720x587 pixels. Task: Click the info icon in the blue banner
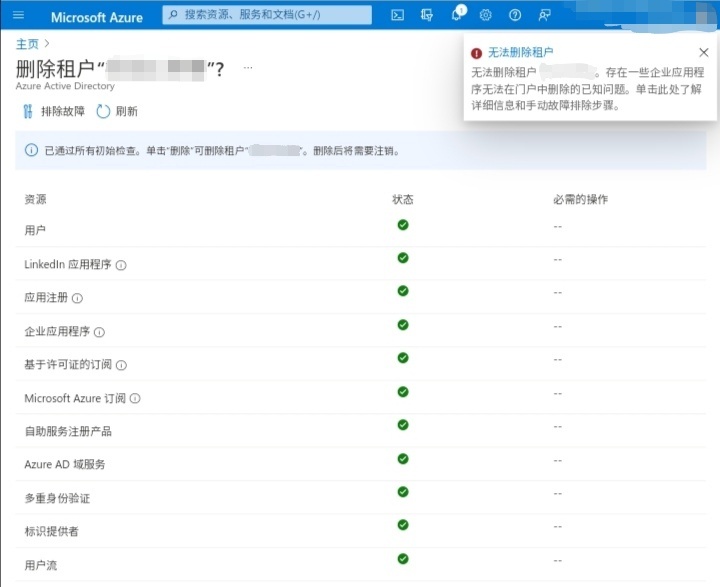[31, 150]
